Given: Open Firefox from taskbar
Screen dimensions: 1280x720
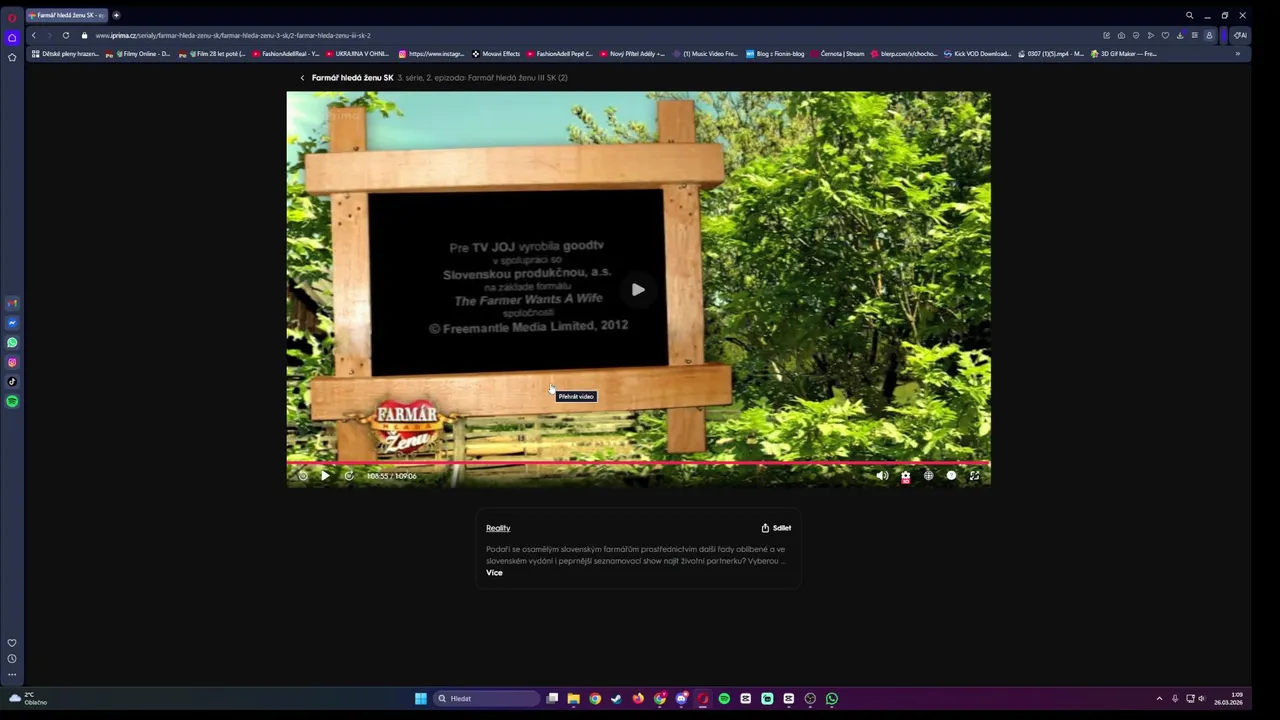Looking at the screenshot, I should (x=638, y=698).
